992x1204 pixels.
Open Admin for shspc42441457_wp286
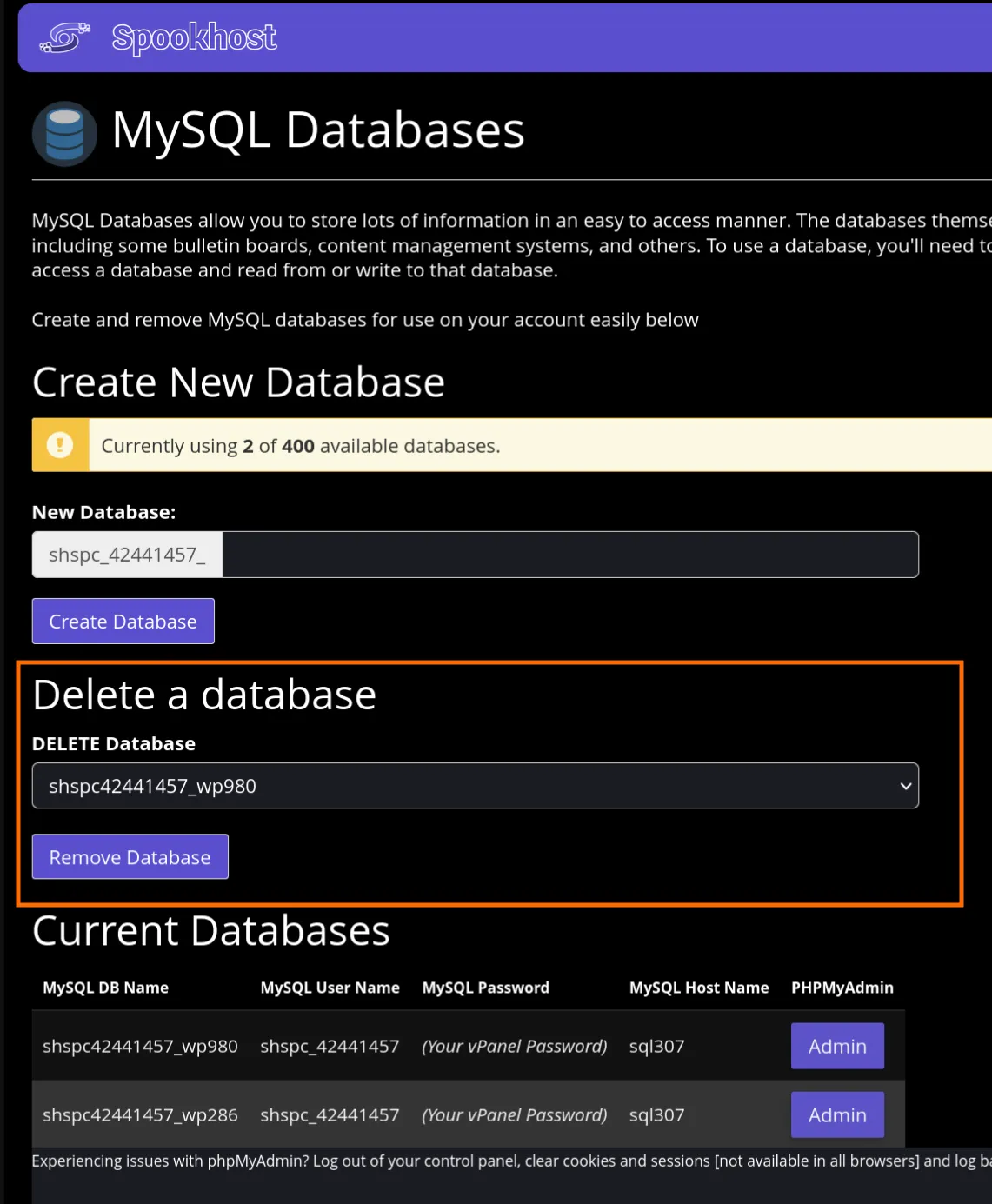point(837,1114)
